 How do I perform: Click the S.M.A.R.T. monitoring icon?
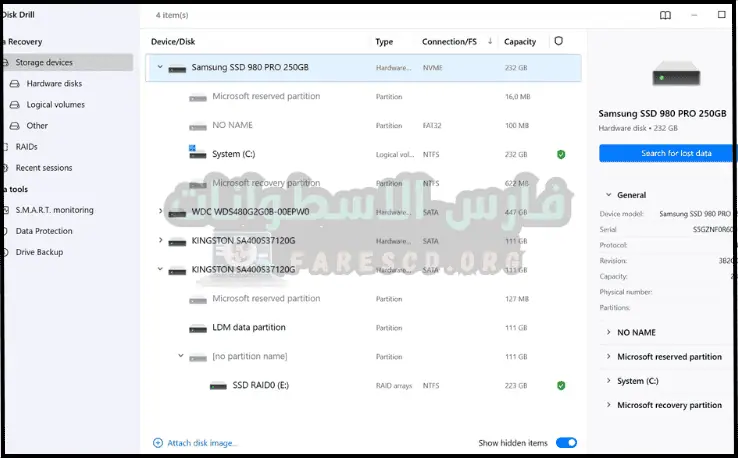[x=6, y=210]
